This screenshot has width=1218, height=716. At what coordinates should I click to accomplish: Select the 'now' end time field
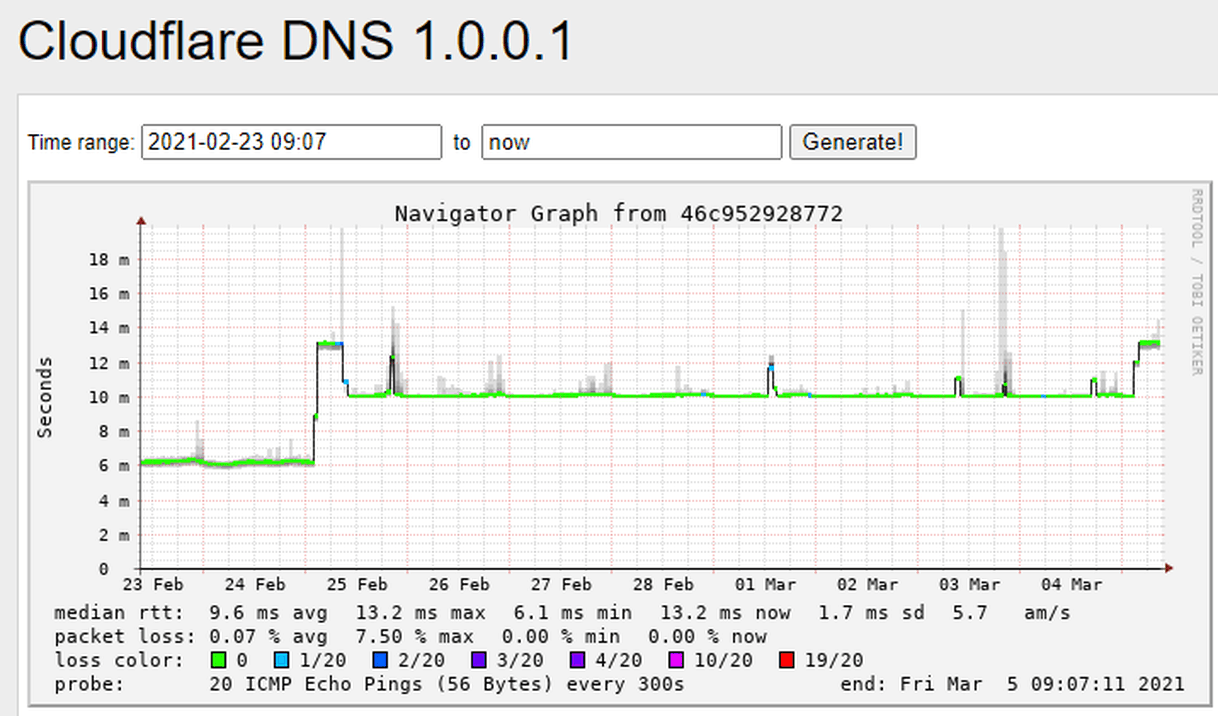point(632,142)
